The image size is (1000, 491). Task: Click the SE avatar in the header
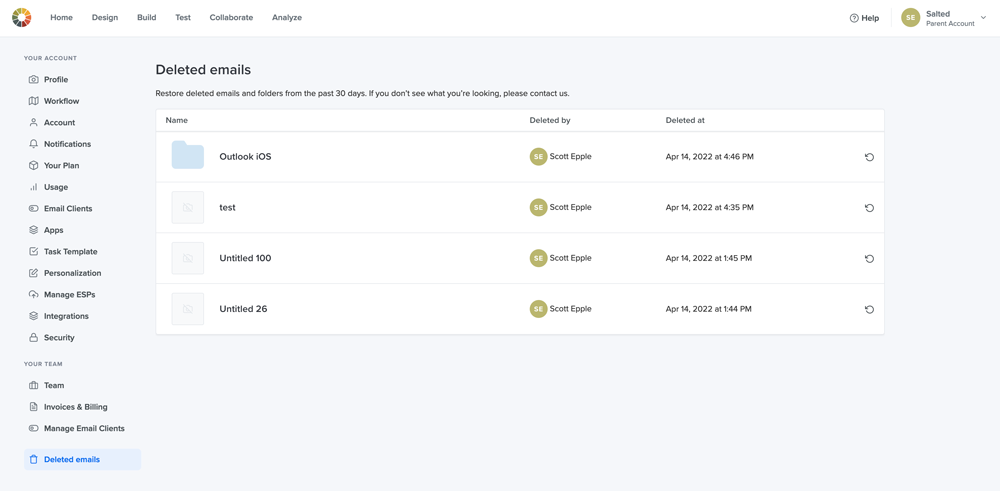pos(910,18)
